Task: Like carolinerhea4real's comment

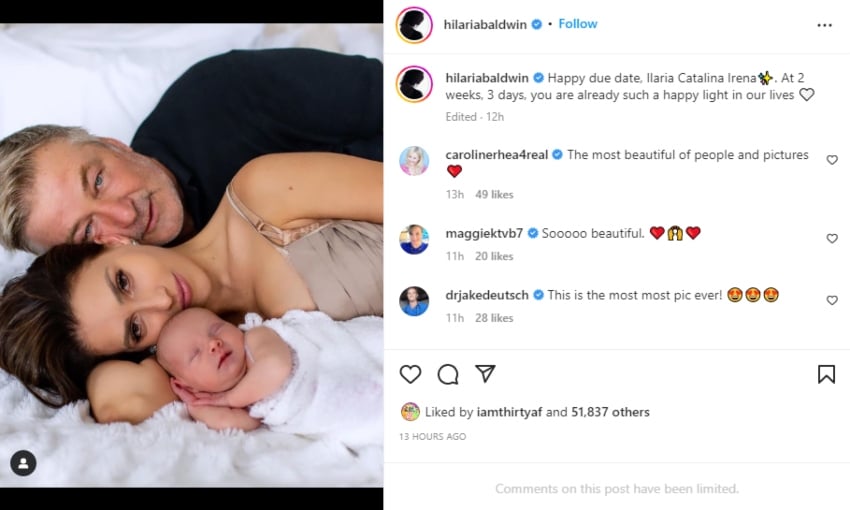Action: click(x=832, y=160)
